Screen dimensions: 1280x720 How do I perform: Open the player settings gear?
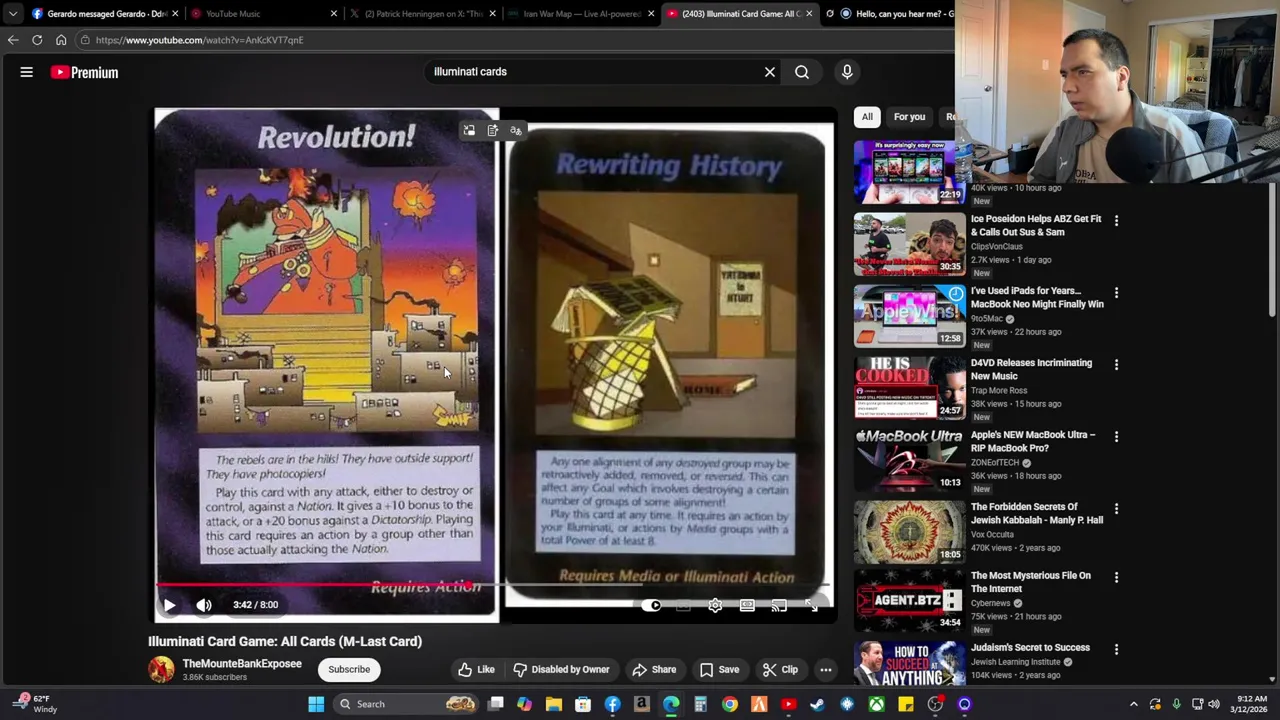715,605
